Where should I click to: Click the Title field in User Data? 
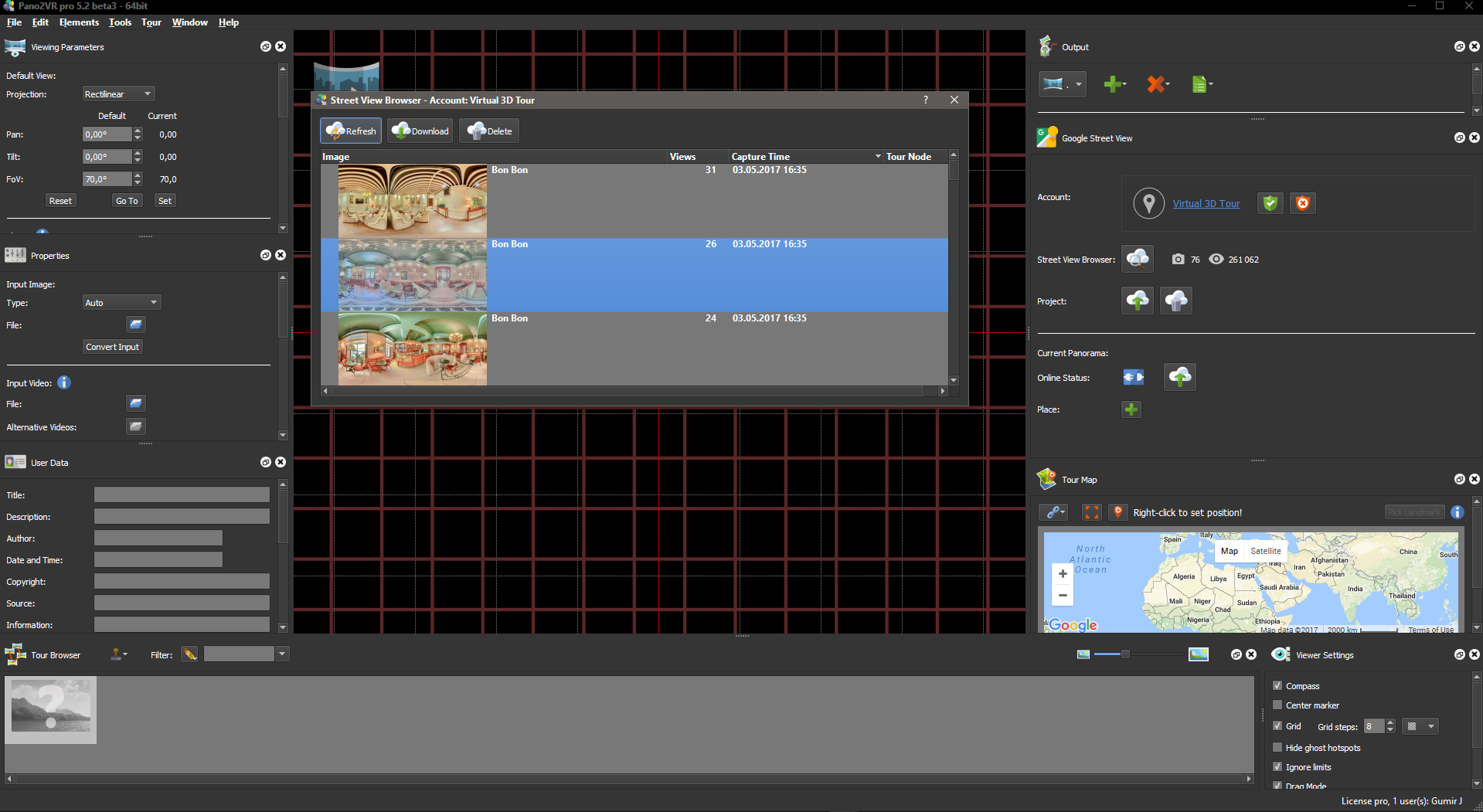pyautogui.click(x=182, y=494)
